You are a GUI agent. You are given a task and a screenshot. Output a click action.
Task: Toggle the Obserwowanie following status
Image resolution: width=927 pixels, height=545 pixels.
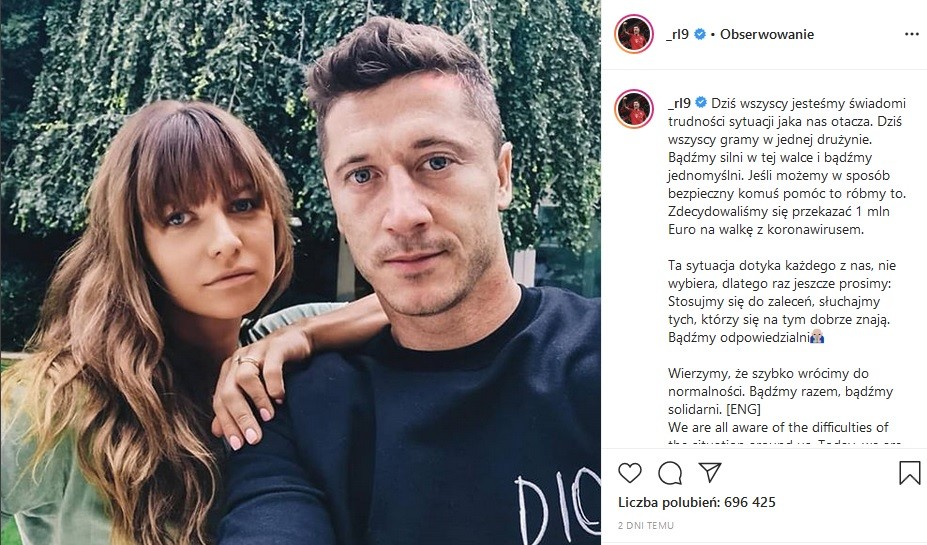pos(767,34)
